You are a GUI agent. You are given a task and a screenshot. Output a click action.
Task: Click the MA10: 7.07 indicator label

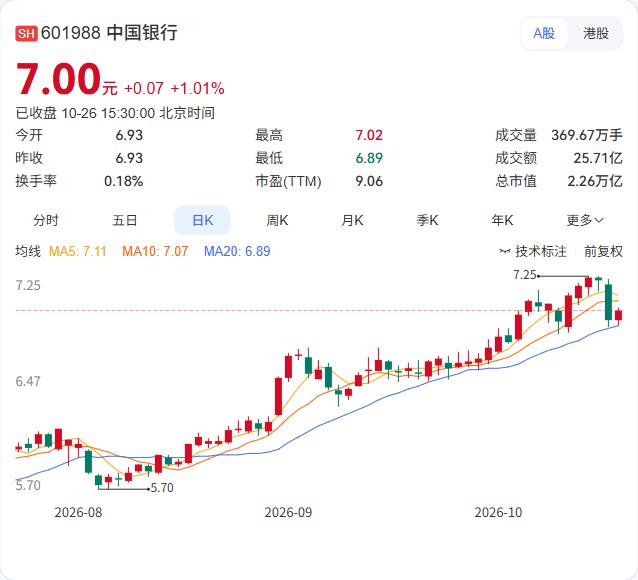click(155, 251)
